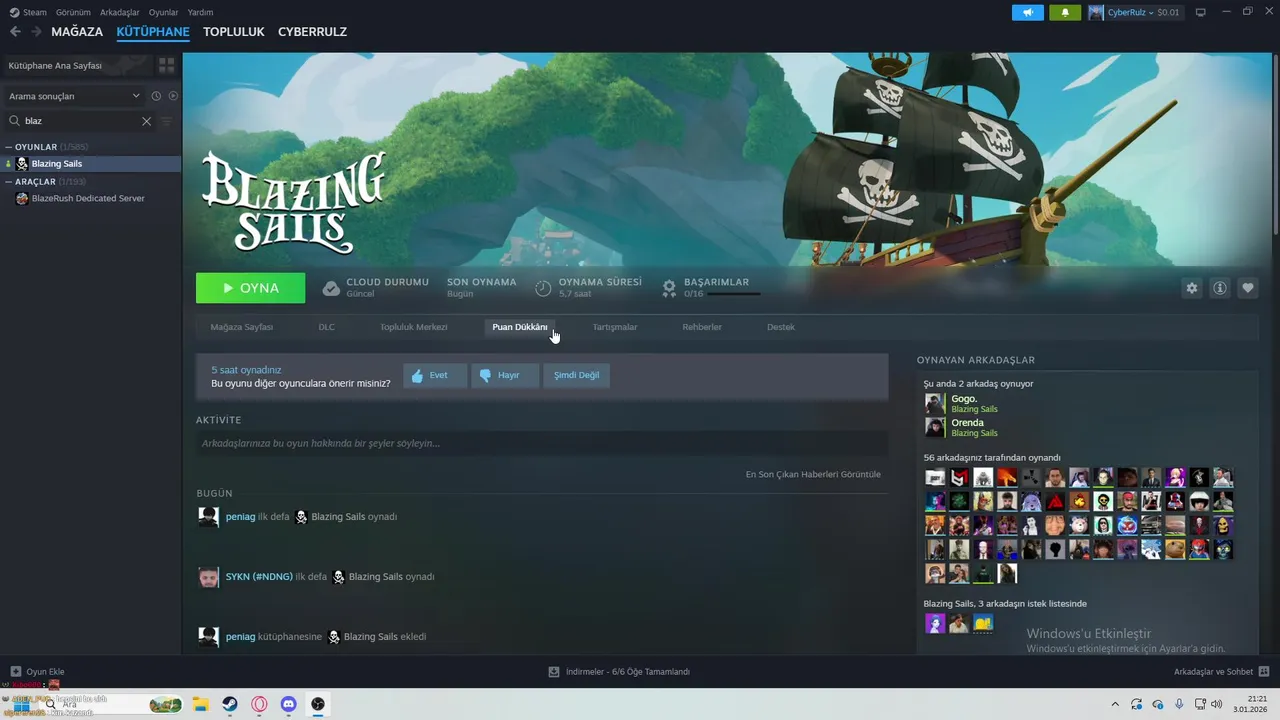
Task: Go forward with the right arrow
Action: click(36, 32)
